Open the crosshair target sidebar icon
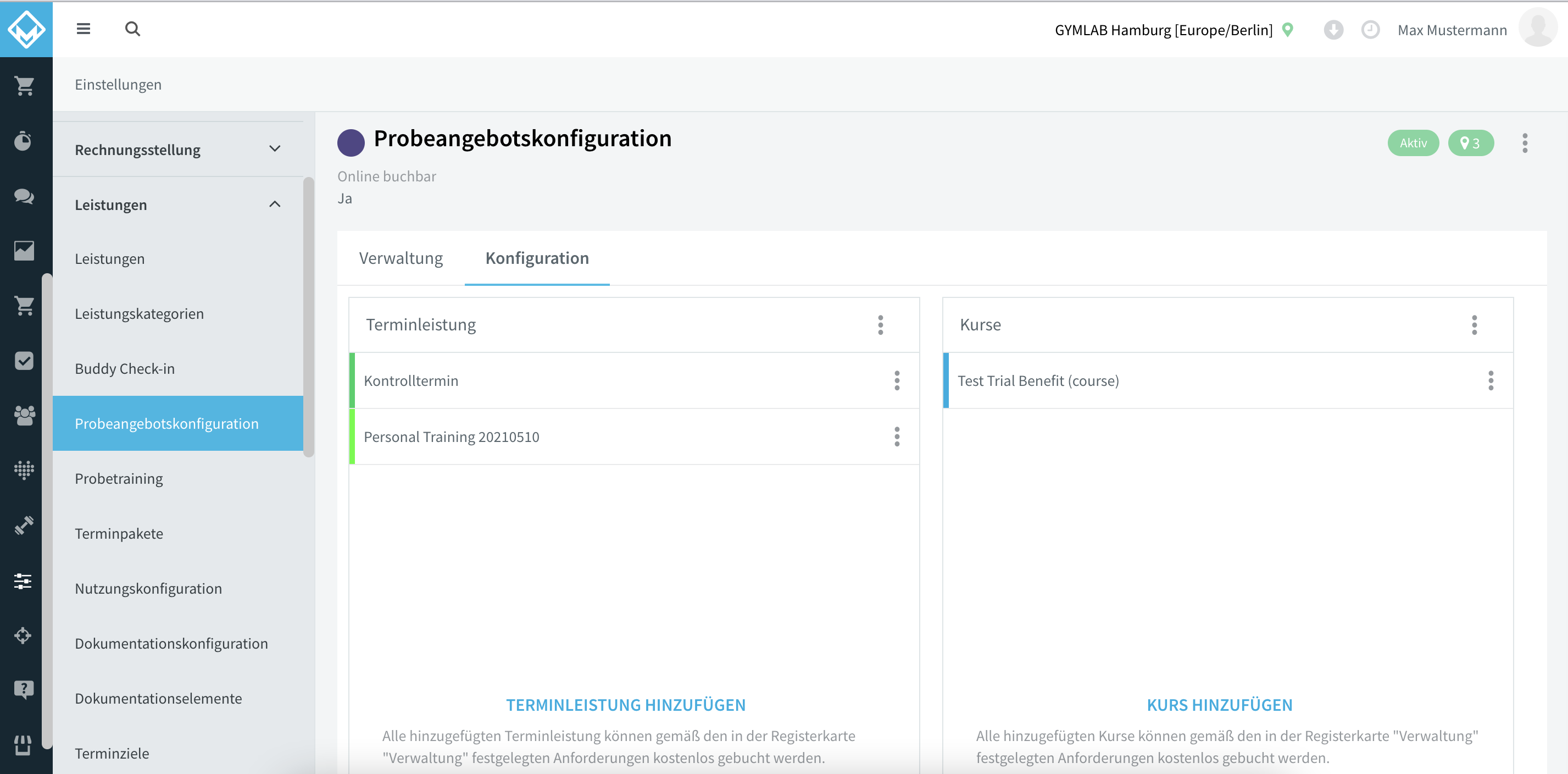The image size is (1568, 774). click(24, 635)
